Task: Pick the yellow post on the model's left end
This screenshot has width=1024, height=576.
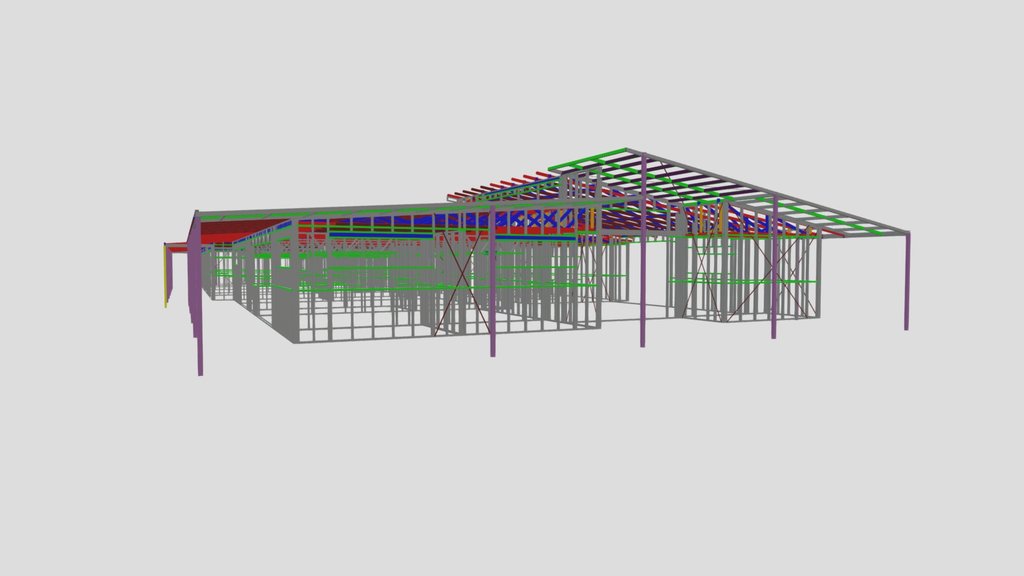Action: 165,275
